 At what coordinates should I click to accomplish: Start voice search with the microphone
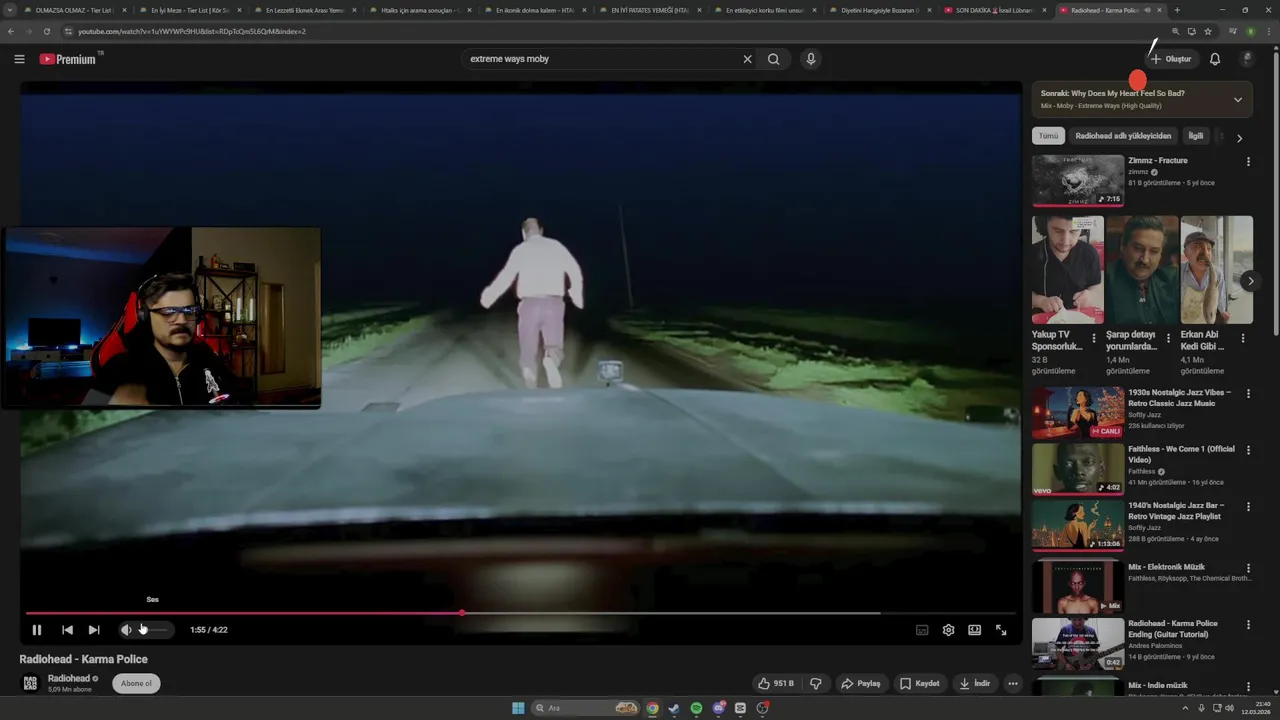coord(811,59)
